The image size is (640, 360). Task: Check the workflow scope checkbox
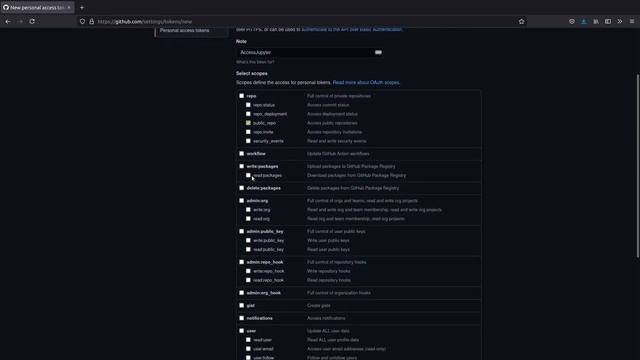242,153
